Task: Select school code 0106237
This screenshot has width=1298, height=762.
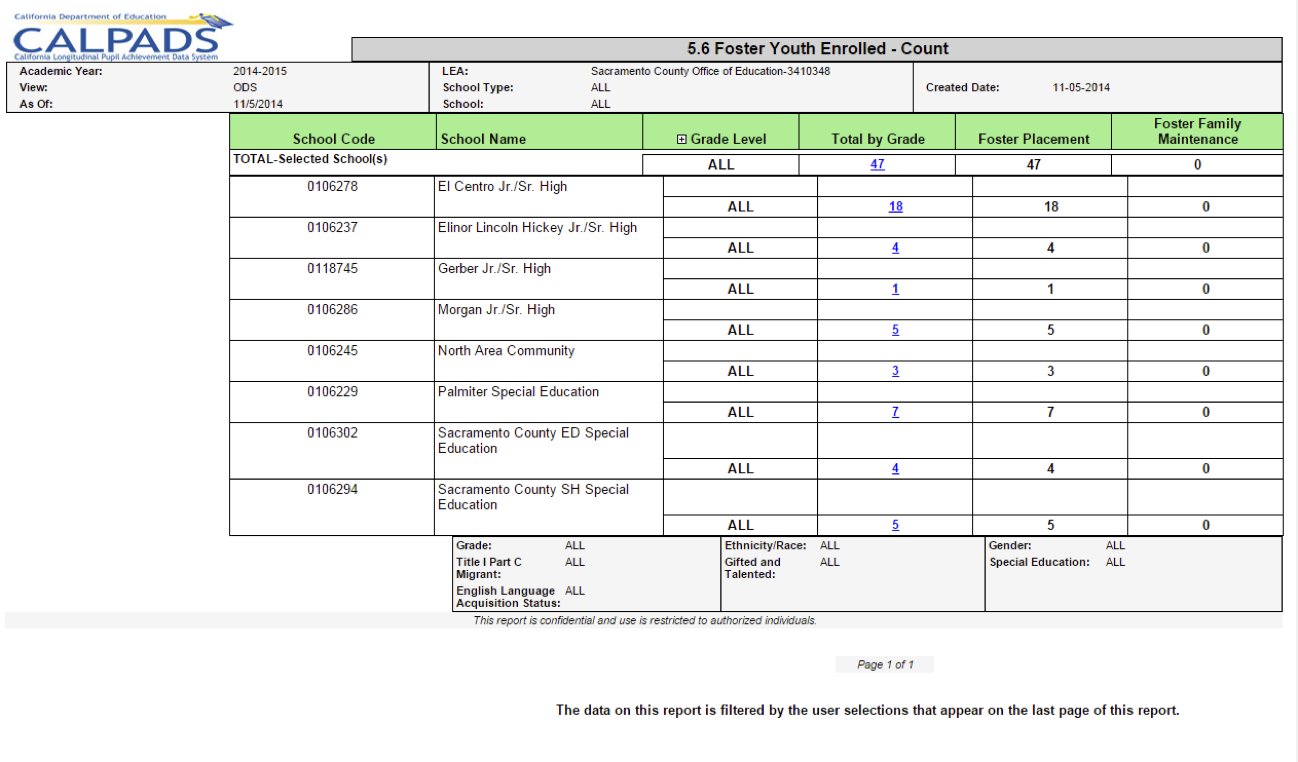Action: [332, 227]
